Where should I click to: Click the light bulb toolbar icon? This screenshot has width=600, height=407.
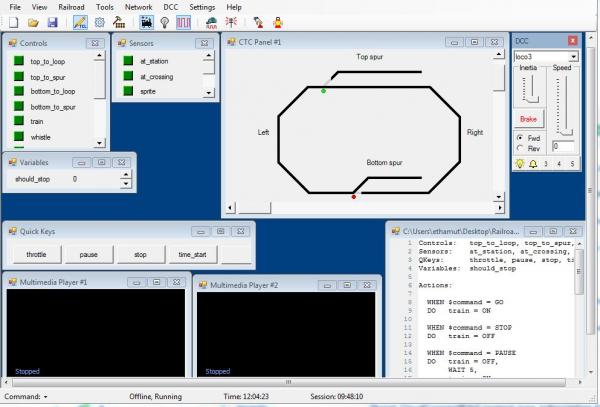click(x=165, y=21)
